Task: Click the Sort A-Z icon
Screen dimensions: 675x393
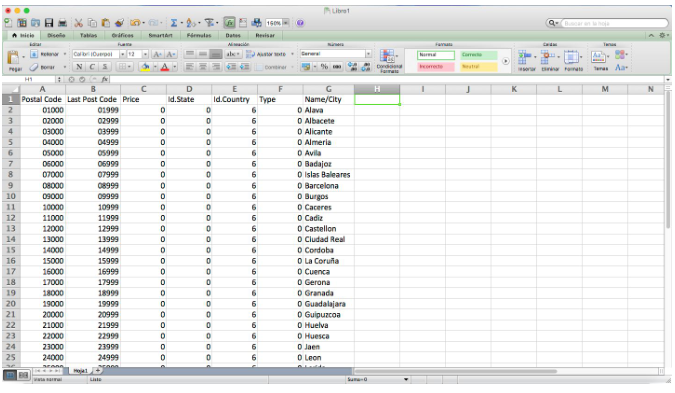Action: click(x=191, y=23)
